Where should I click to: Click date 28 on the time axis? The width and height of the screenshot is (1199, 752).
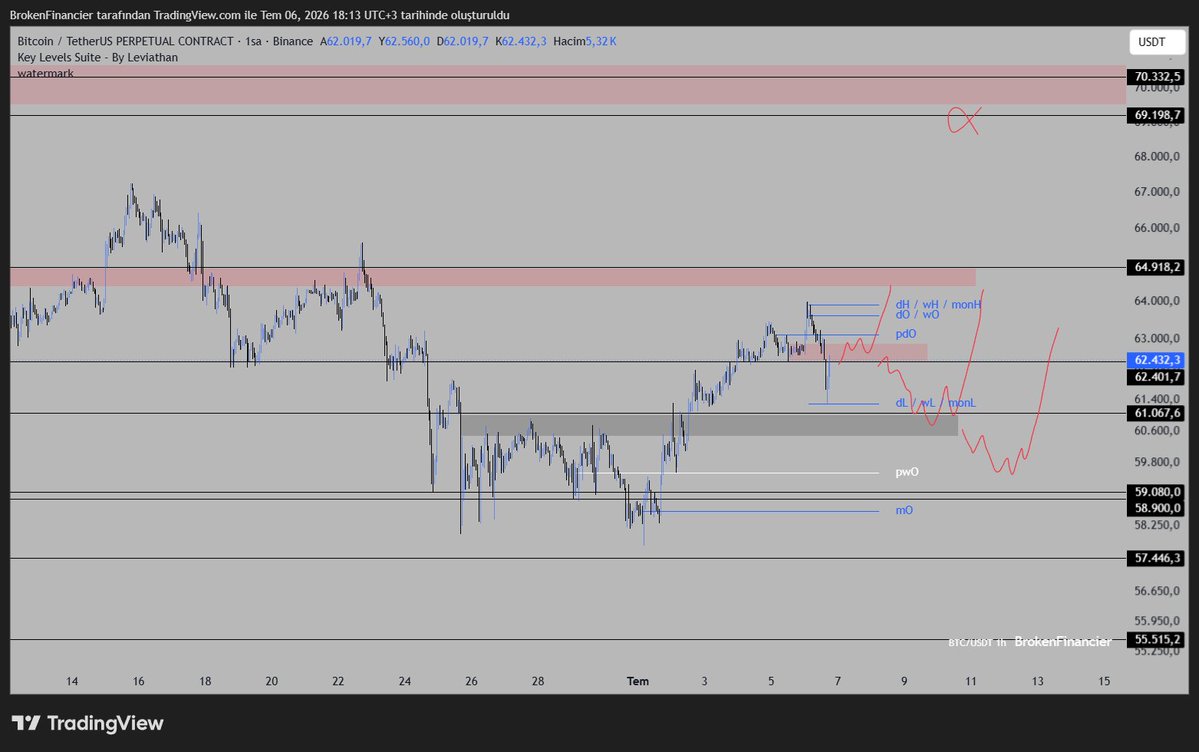pos(538,682)
